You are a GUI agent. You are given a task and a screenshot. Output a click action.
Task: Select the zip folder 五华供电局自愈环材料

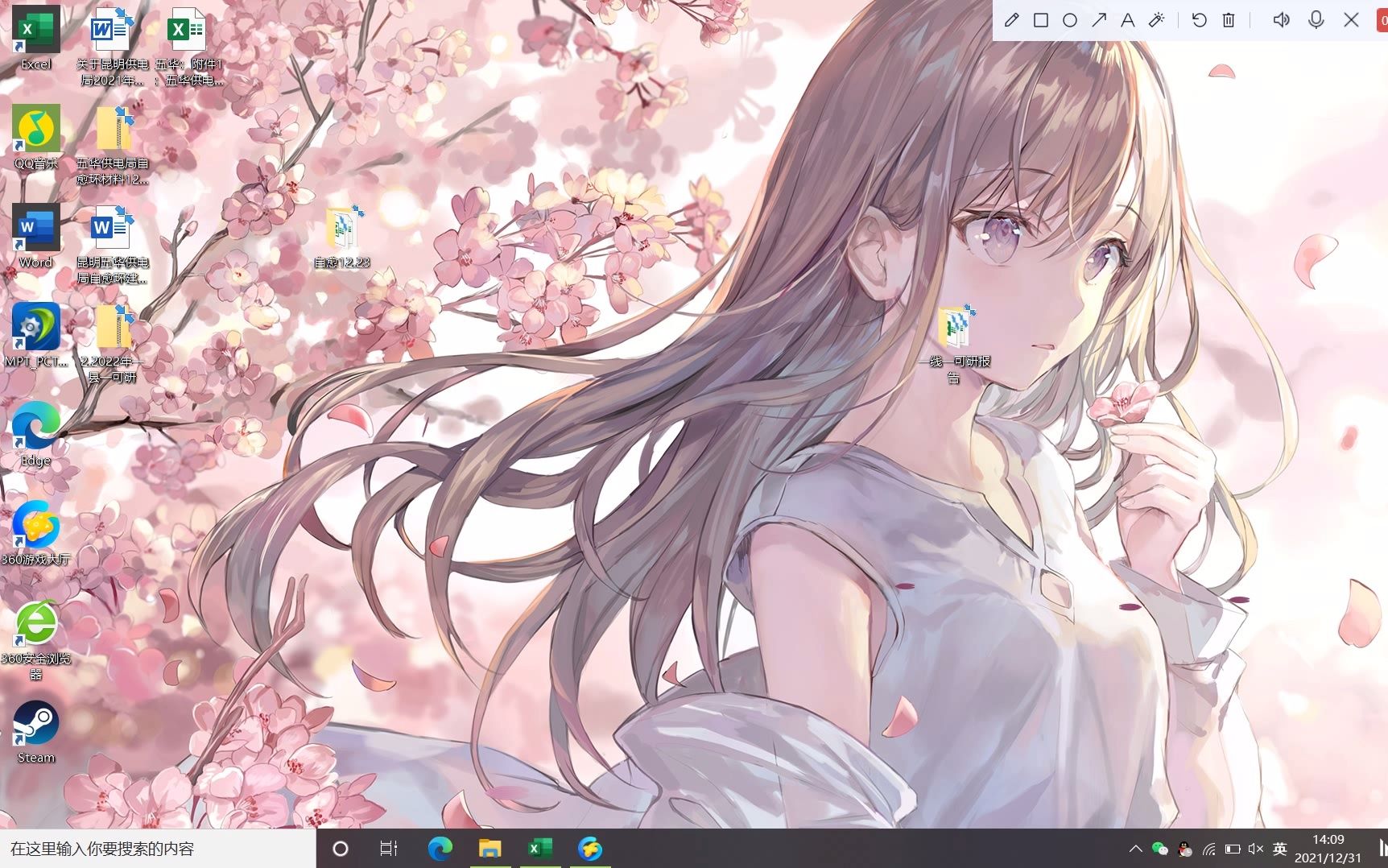(x=112, y=146)
